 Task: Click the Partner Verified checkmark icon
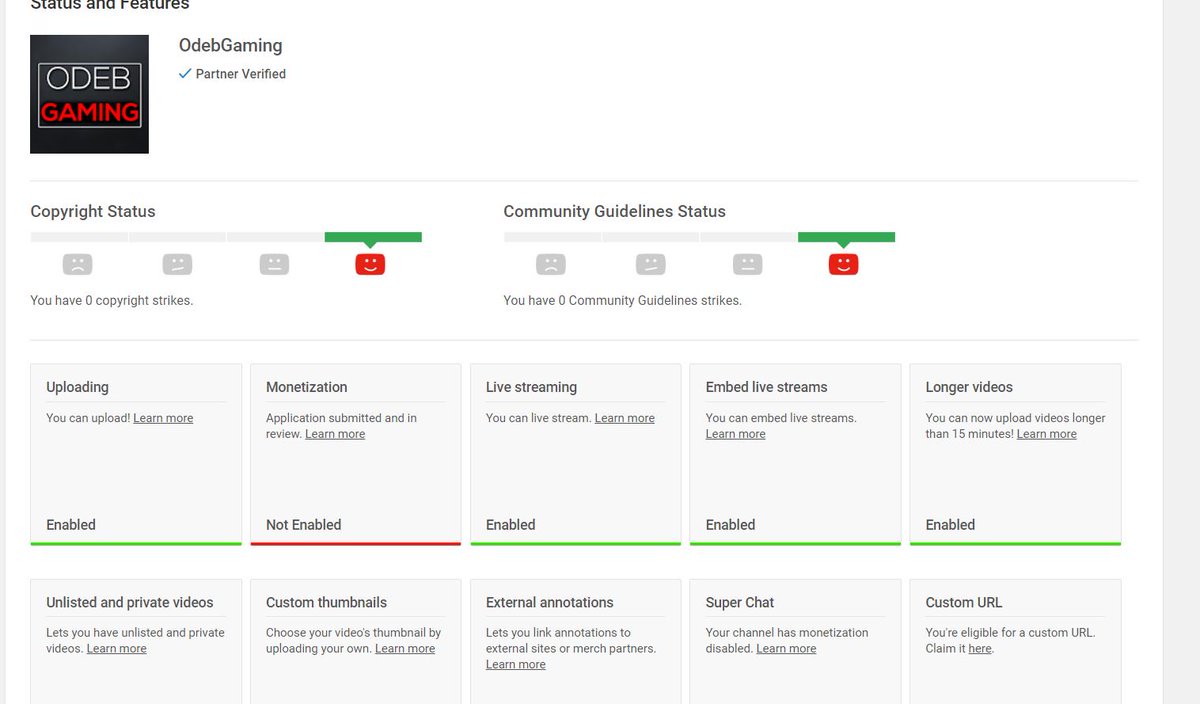click(185, 73)
